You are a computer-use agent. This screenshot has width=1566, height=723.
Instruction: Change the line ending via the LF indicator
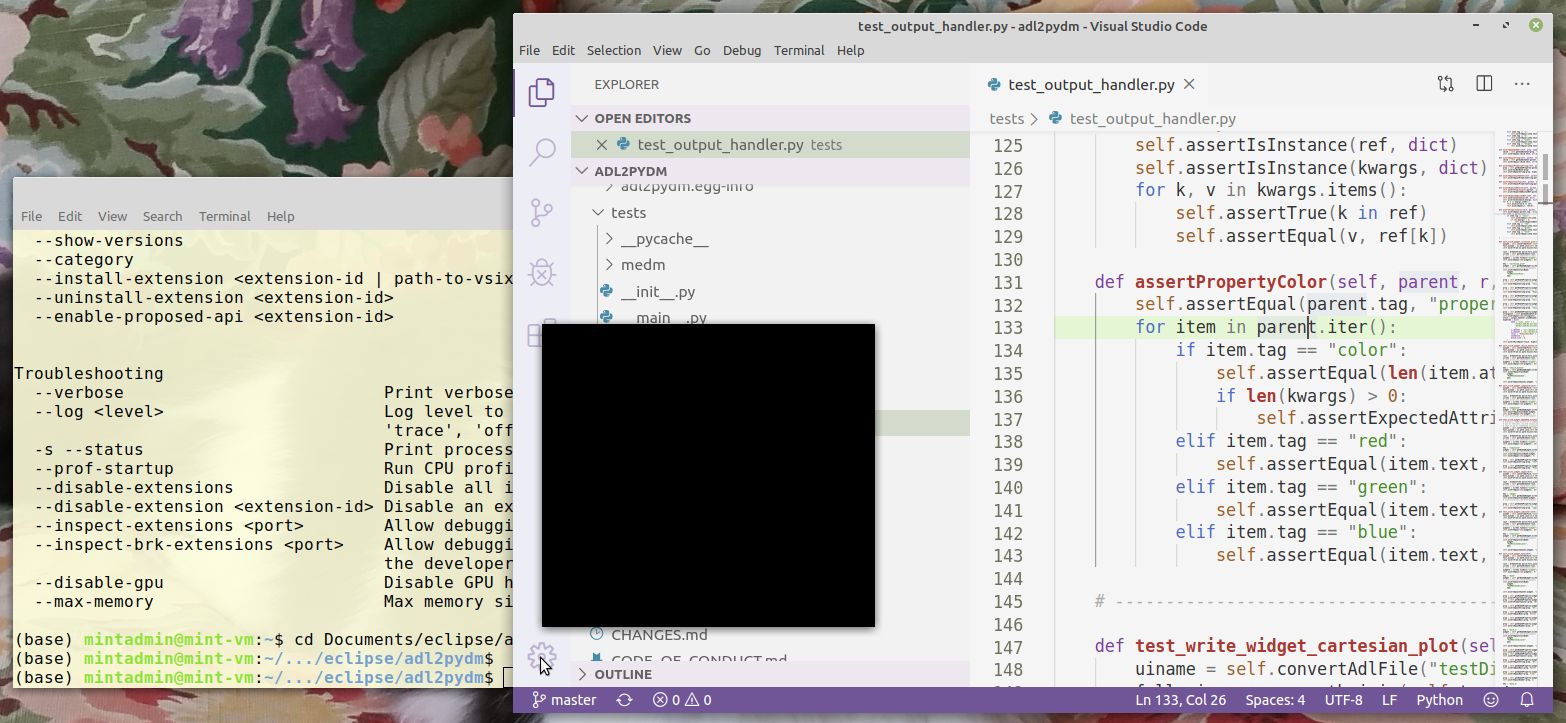point(1389,700)
